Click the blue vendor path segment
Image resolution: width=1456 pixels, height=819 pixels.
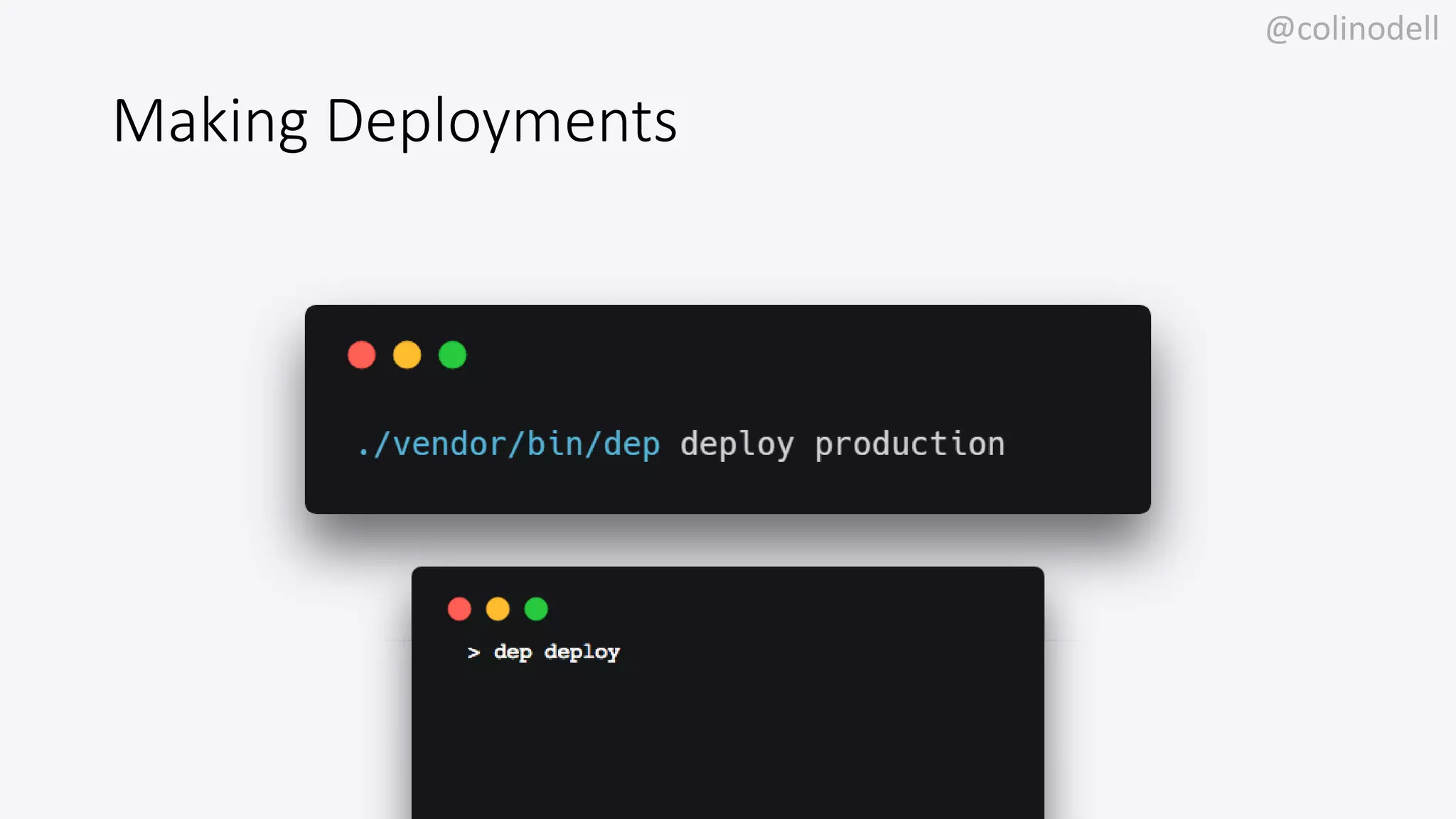coord(449,444)
